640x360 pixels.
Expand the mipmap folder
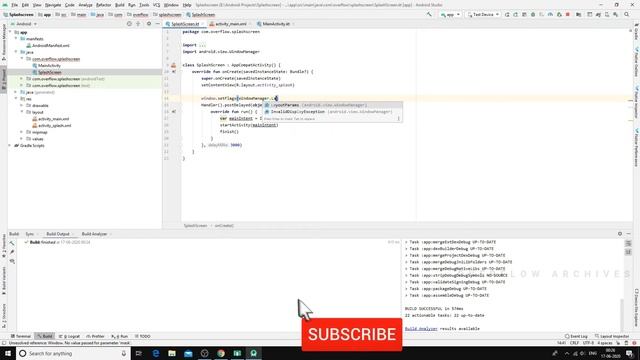pyautogui.click(x=22, y=132)
